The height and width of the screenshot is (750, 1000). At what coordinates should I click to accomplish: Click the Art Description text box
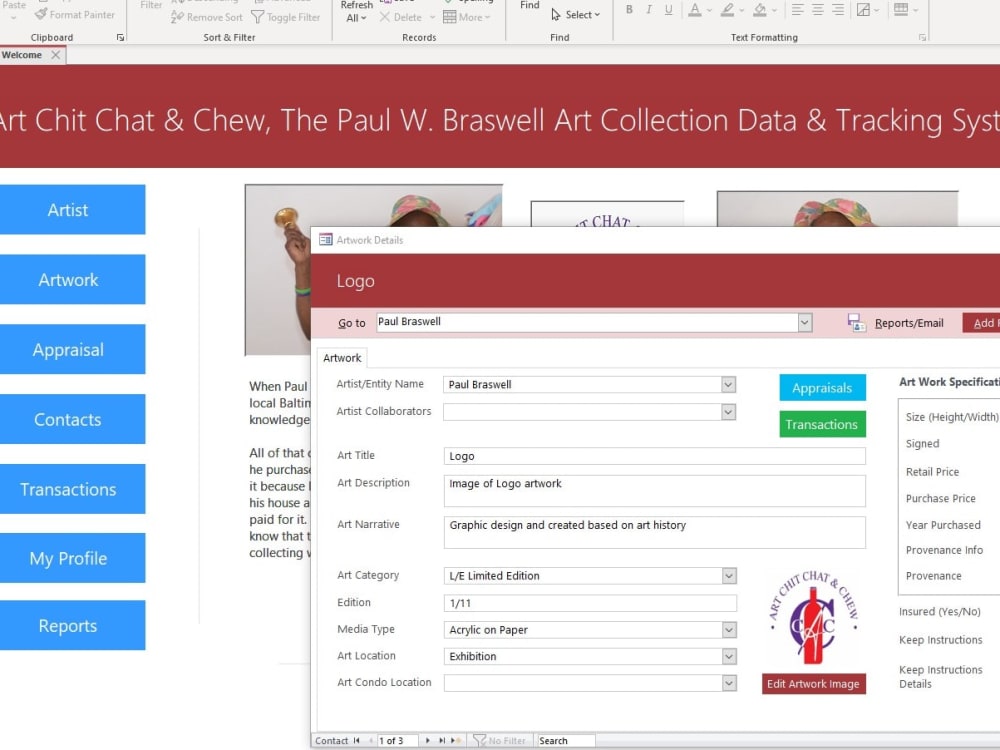[x=654, y=491]
